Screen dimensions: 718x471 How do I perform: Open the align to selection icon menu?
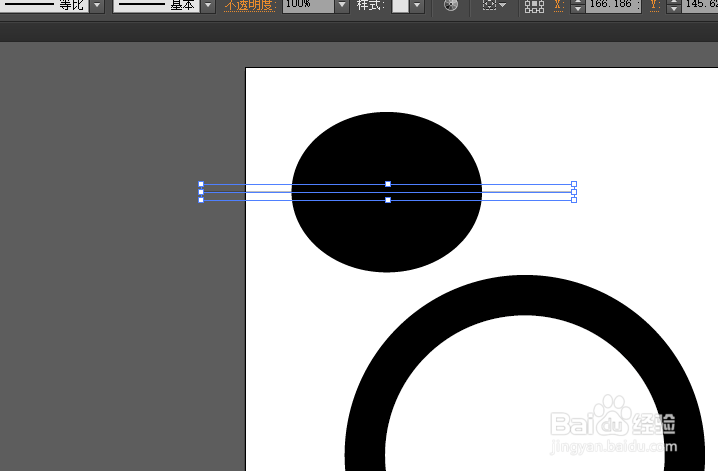coord(494,5)
